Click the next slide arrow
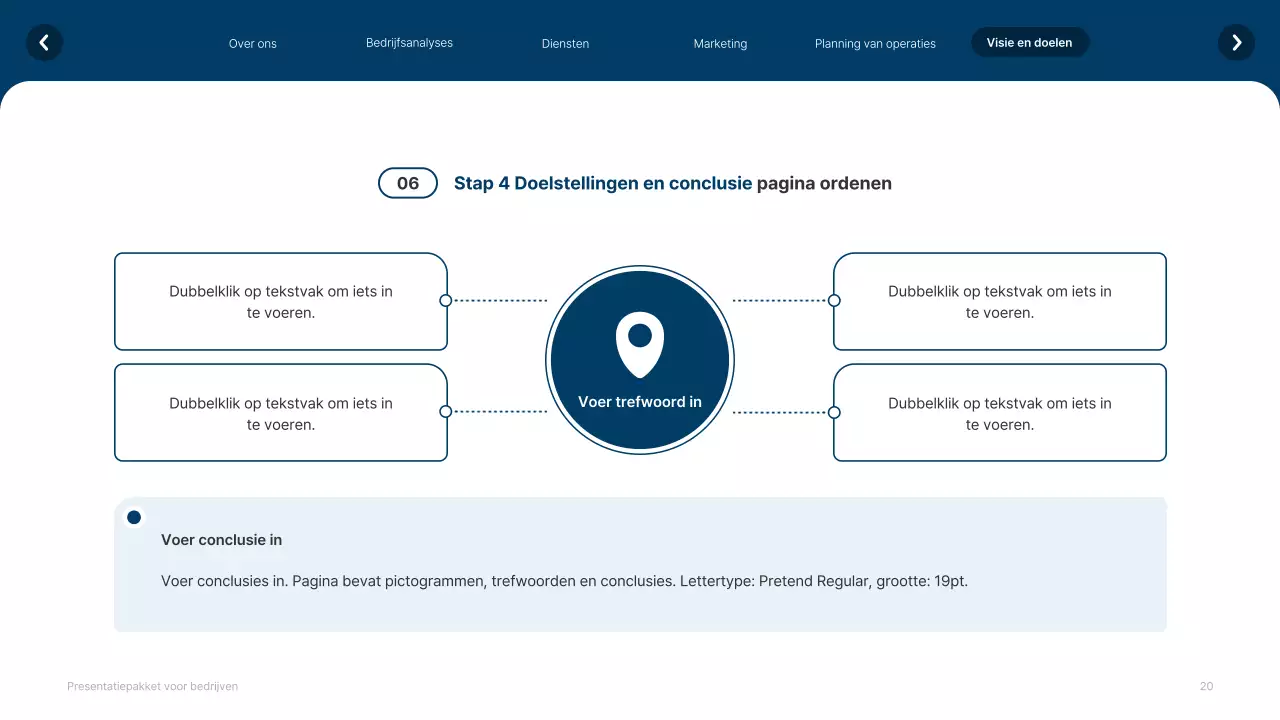This screenshot has height=720, width=1280. (x=1236, y=42)
